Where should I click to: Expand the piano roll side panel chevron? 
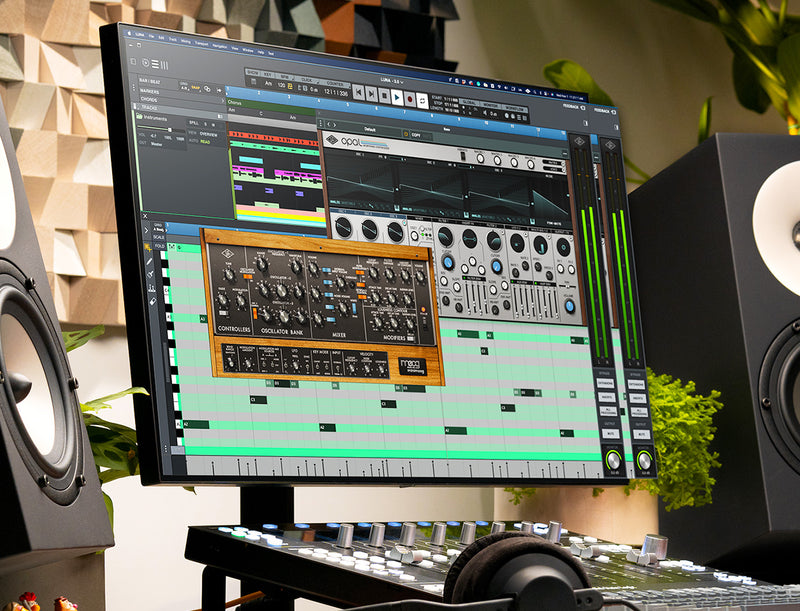click(x=146, y=231)
